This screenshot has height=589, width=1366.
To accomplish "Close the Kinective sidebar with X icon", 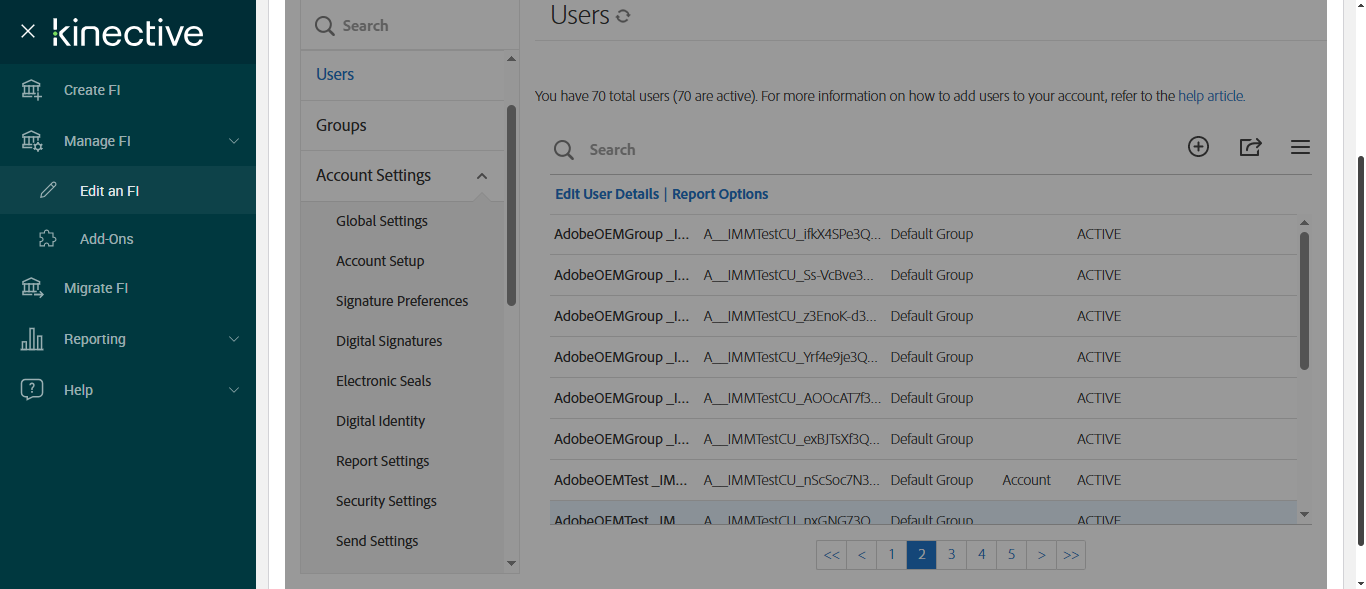I will 28,32.
